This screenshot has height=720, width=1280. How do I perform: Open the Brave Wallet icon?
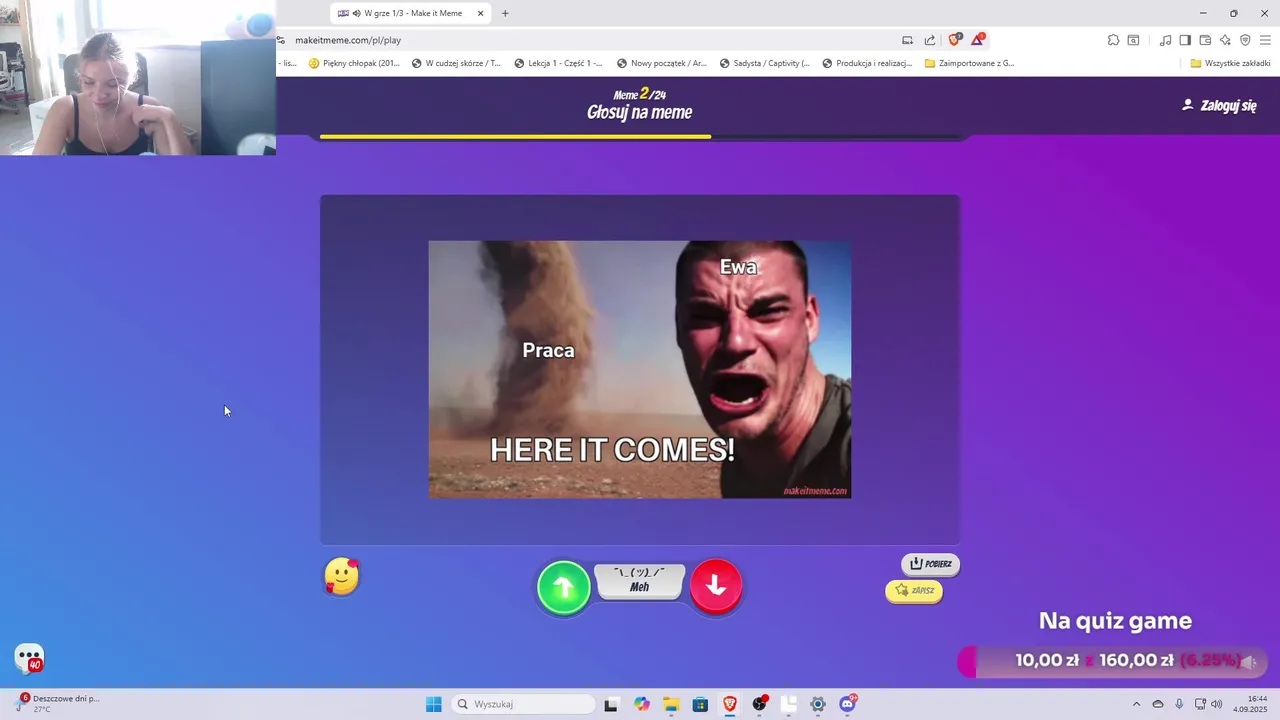[1205, 40]
